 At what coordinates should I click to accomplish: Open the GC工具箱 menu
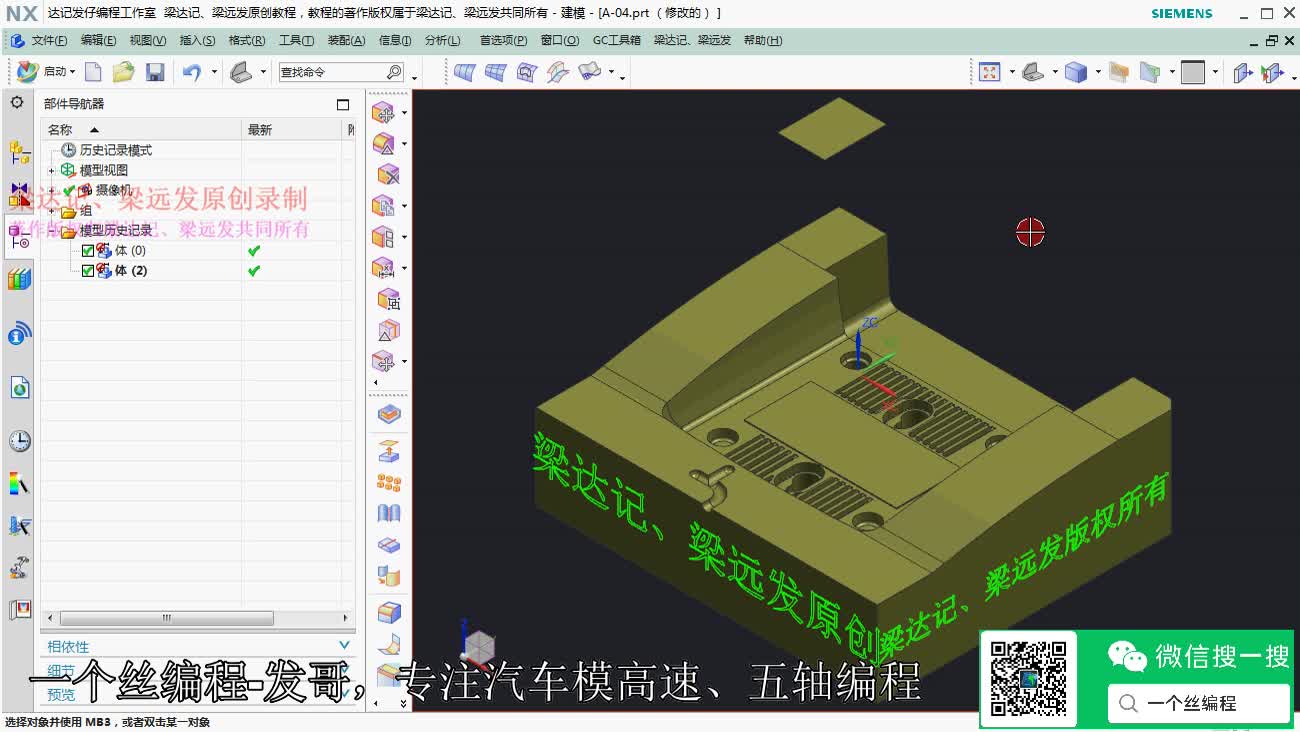point(617,41)
